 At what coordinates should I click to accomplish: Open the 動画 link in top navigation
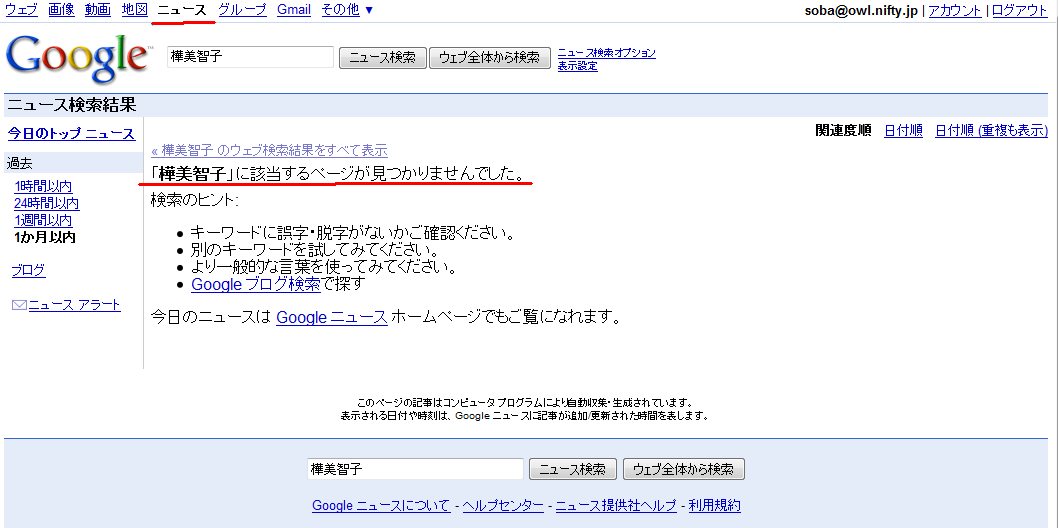[98, 9]
